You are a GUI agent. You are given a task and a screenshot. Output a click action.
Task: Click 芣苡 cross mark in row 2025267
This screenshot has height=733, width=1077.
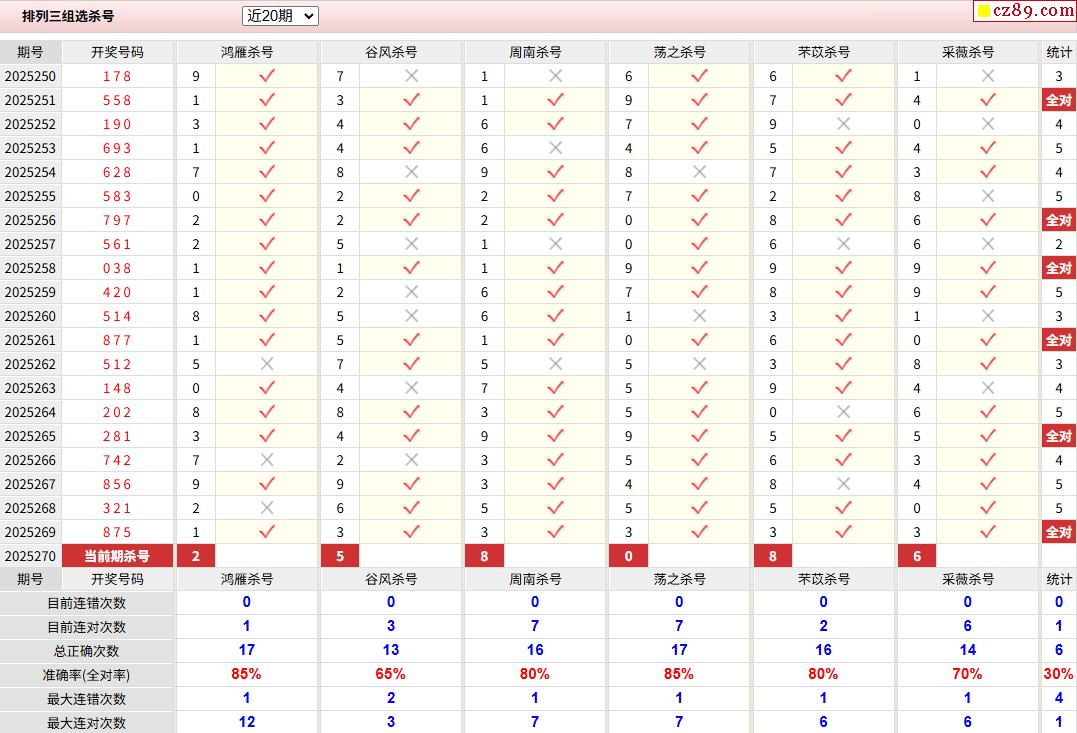[843, 484]
